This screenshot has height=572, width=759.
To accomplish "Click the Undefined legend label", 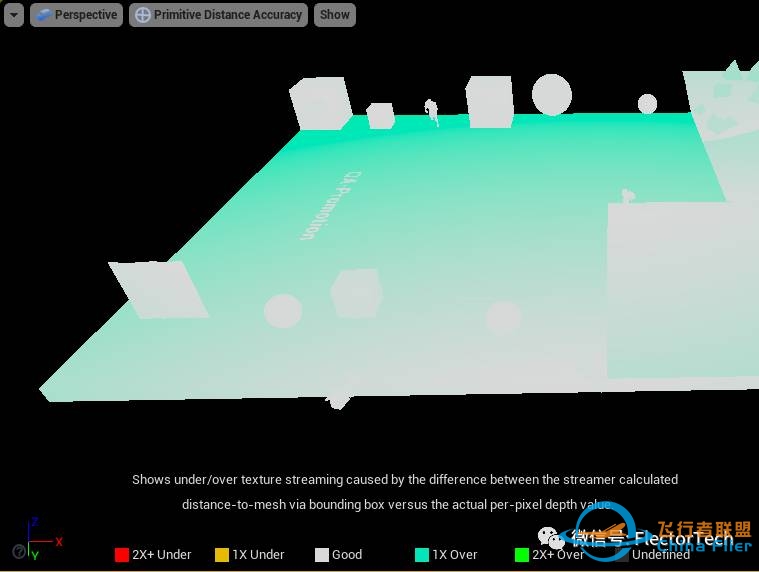I will pos(661,555).
